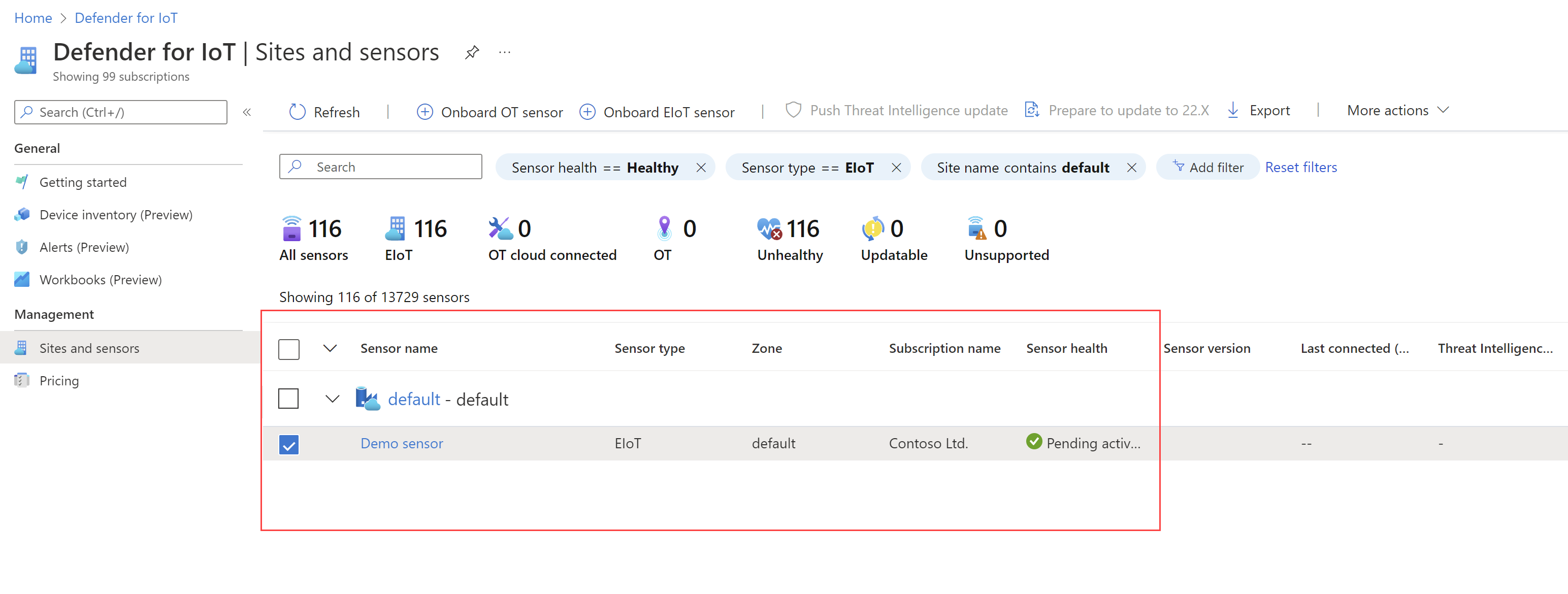Image resolution: width=1568 pixels, height=594 pixels.
Task: Click the default site icon
Action: pos(368,399)
